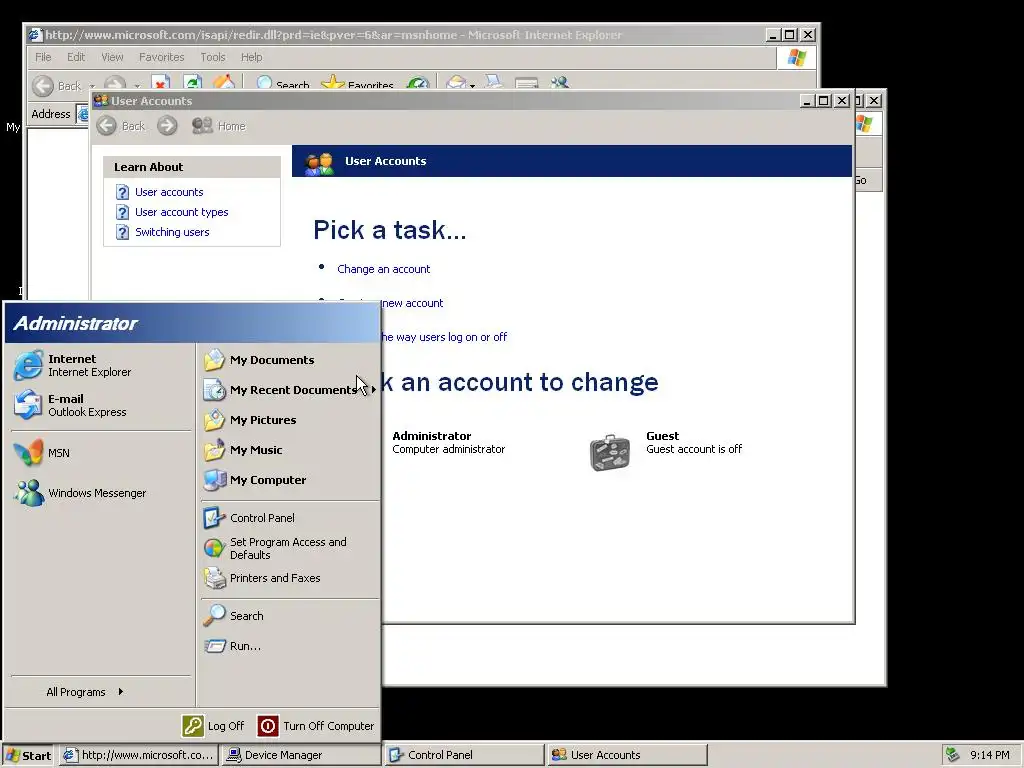Click the 'Guest account is off' text
The width and height of the screenshot is (1024, 768).
[694, 449]
